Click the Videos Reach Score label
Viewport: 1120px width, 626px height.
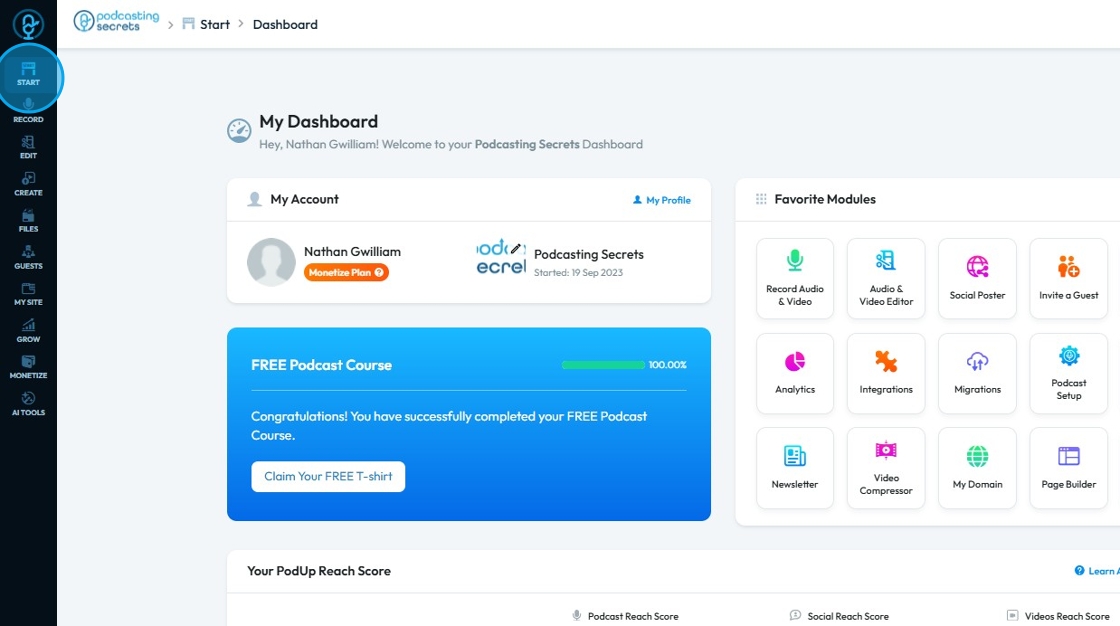point(1067,616)
